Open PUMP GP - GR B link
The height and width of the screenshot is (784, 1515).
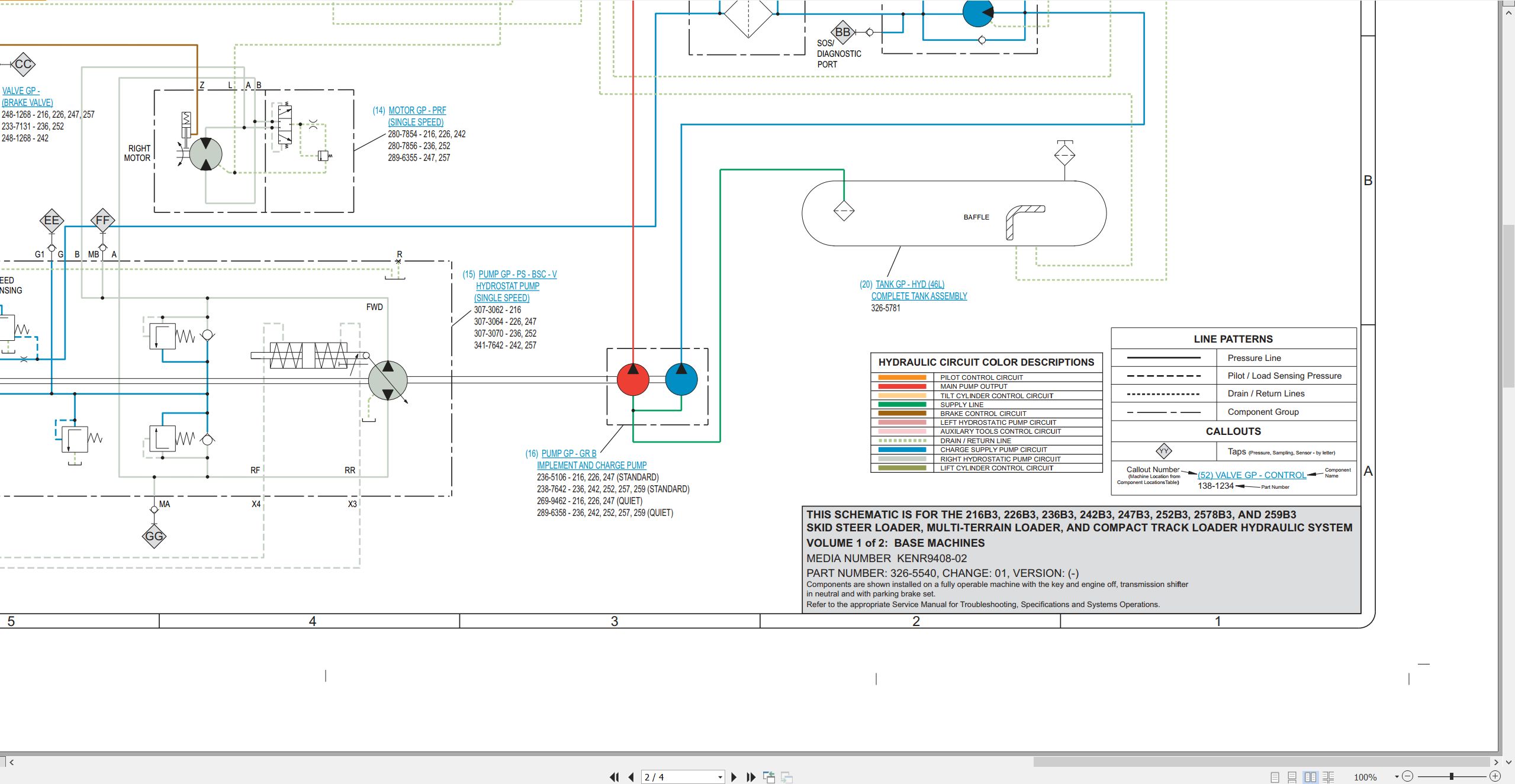point(569,454)
